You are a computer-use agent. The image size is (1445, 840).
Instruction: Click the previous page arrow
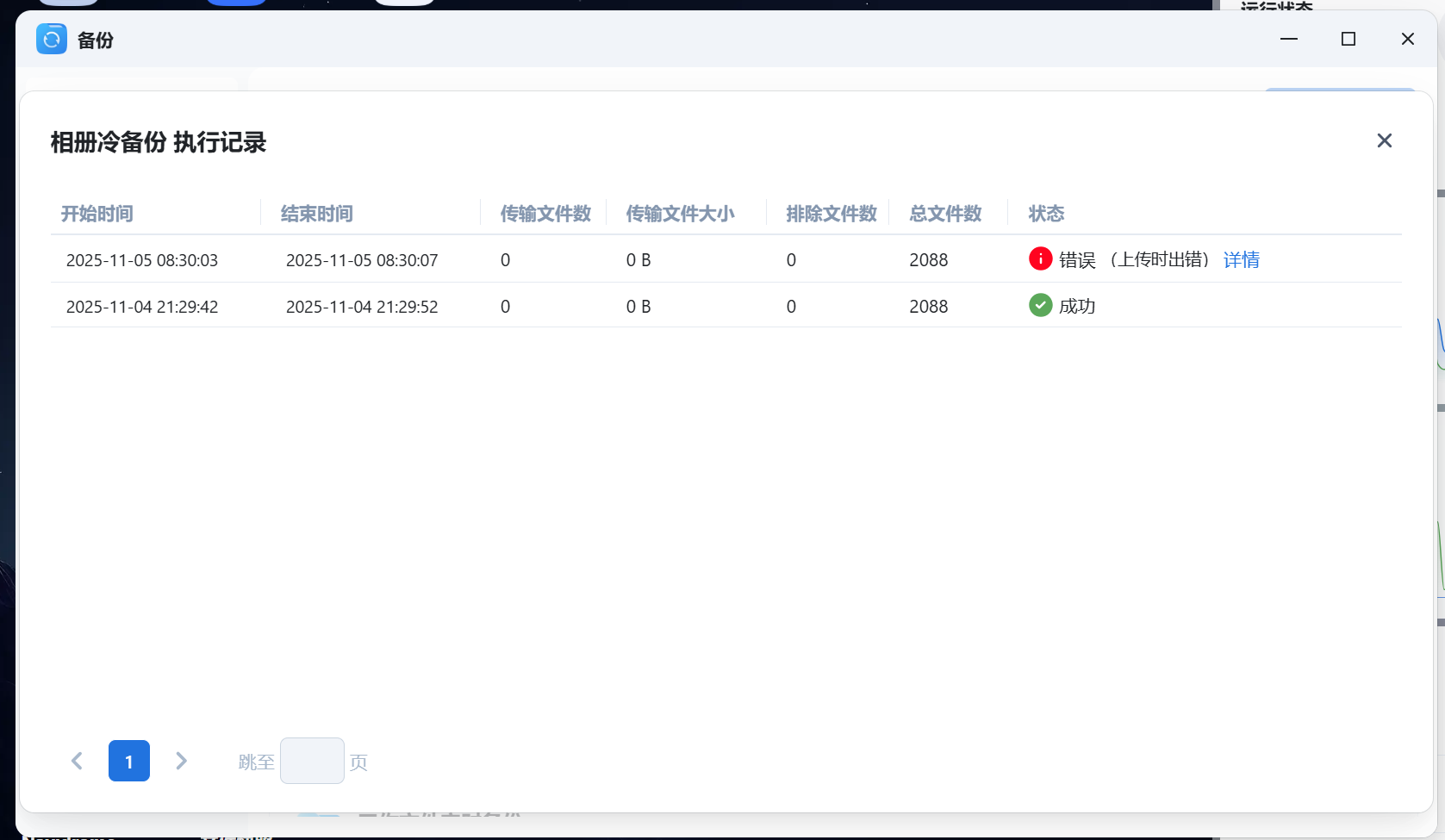[x=77, y=761]
